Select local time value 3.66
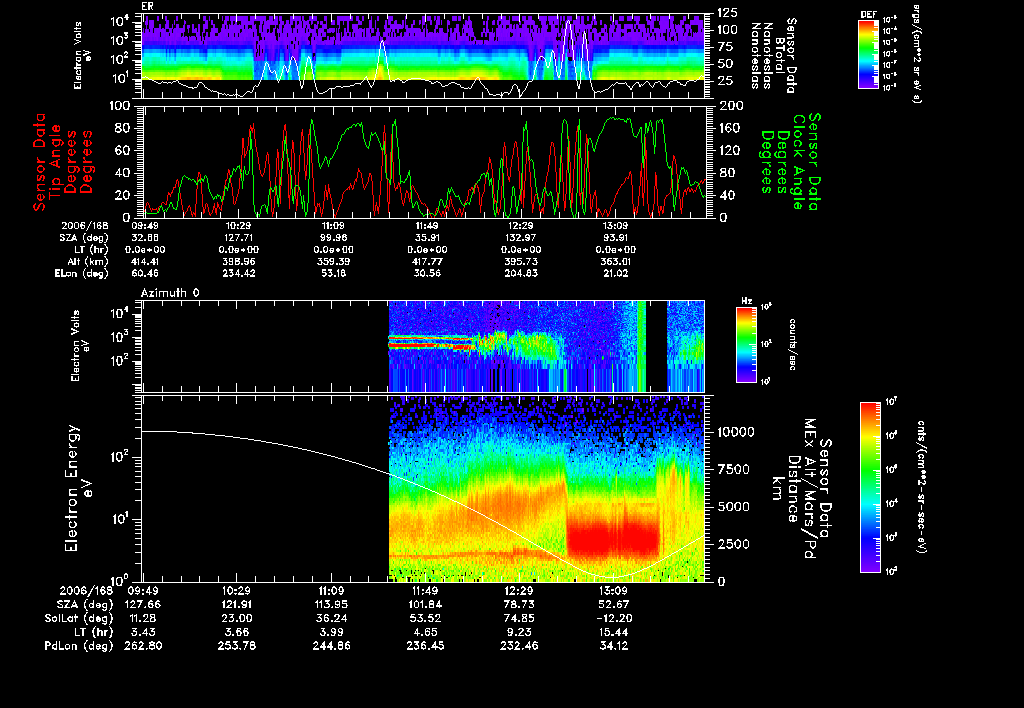This screenshot has height=708, width=1024. (x=236, y=632)
